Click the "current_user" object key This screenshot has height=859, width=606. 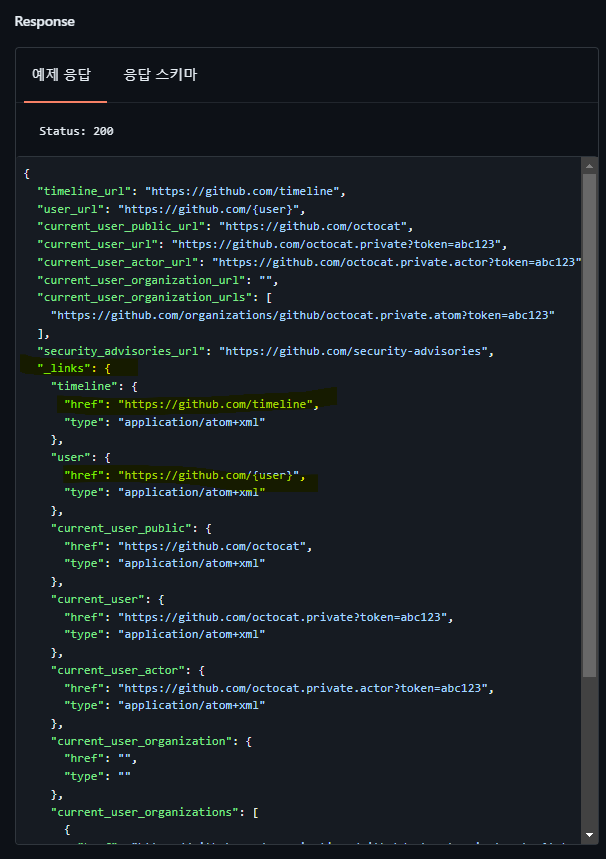tap(98, 599)
